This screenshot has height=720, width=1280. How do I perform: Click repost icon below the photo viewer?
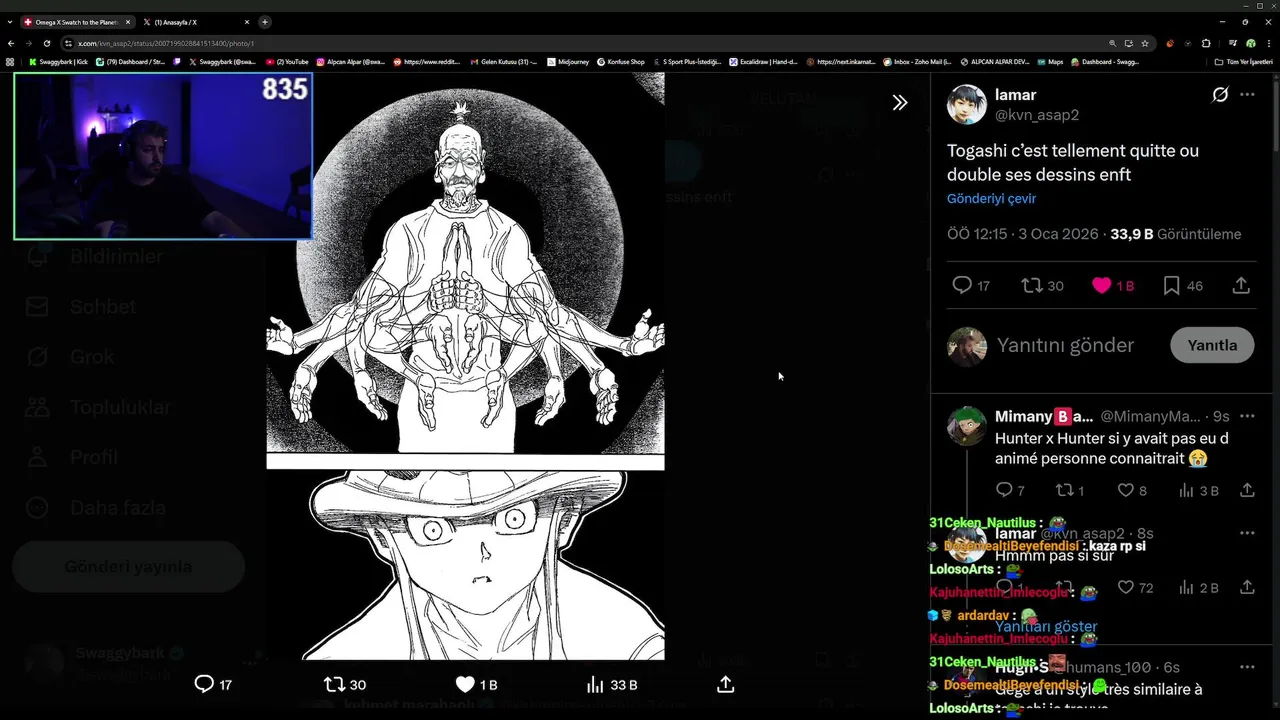tap(335, 684)
